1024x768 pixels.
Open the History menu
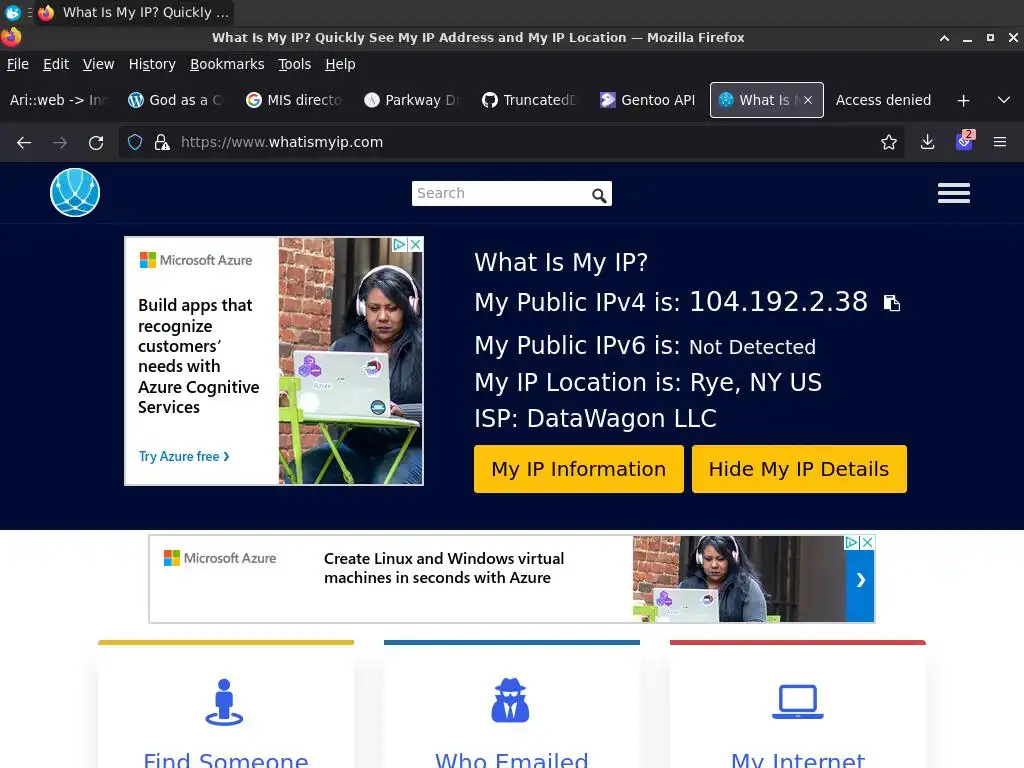152,64
